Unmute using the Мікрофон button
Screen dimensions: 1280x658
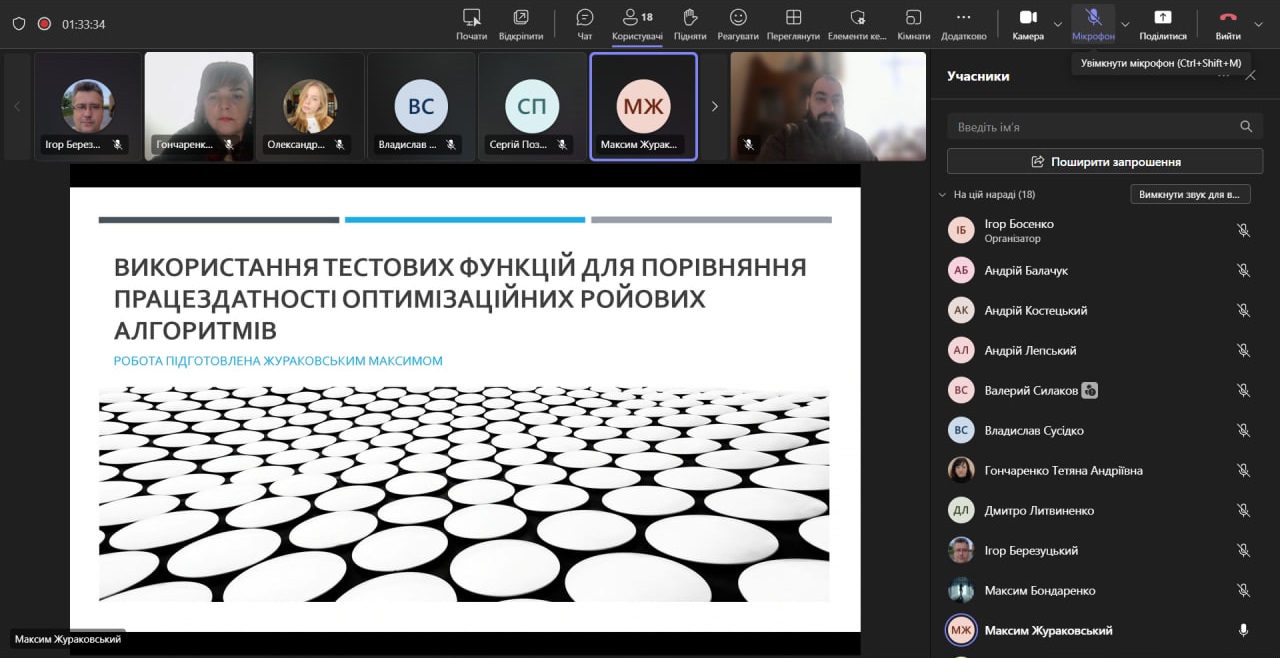1093,23
